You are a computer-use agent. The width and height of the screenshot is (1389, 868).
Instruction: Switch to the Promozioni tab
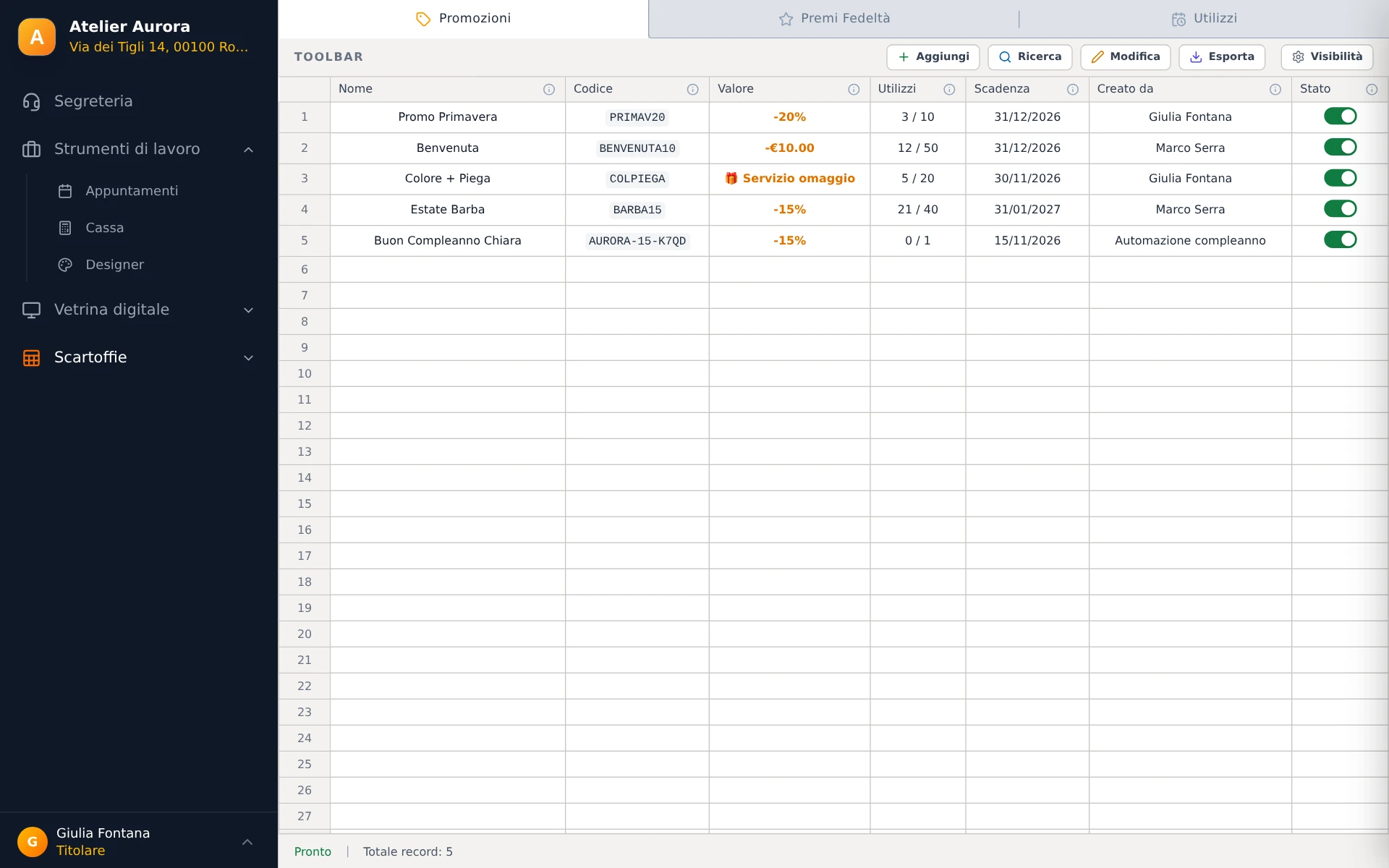(x=463, y=19)
